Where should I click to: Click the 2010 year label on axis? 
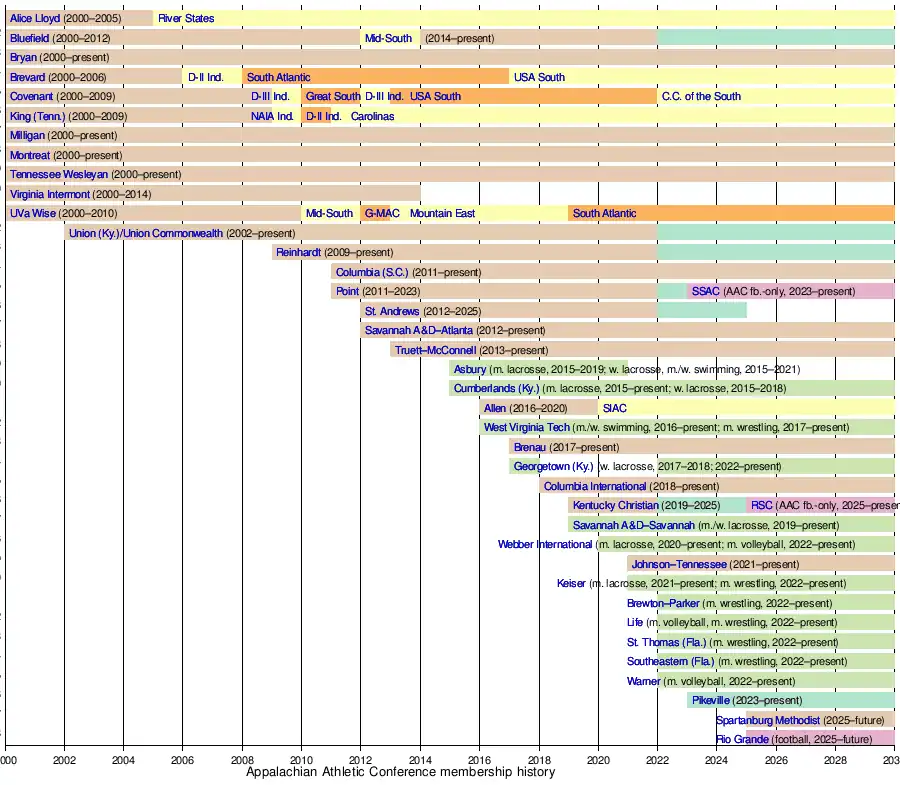pos(301,760)
